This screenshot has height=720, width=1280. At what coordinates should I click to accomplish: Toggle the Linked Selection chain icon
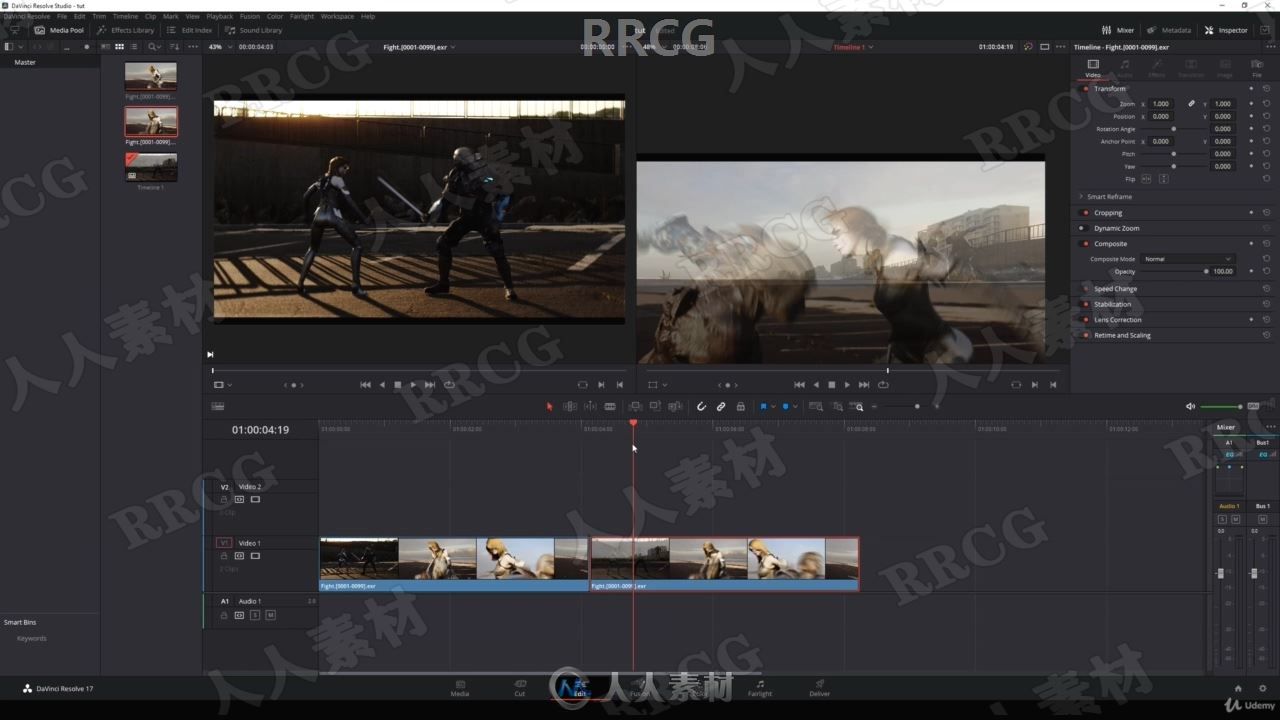point(721,406)
